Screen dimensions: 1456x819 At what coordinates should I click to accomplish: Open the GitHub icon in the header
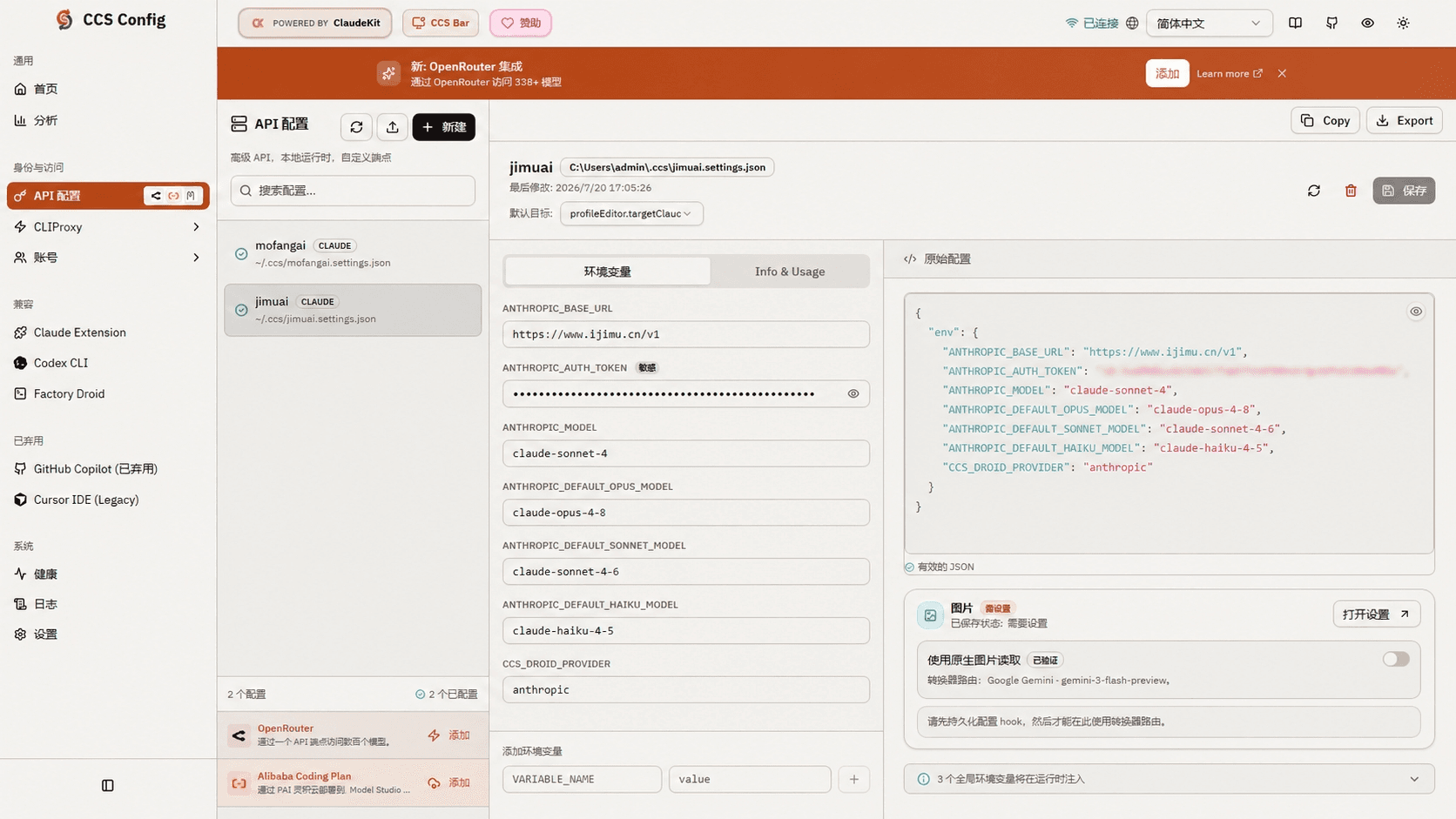click(x=1331, y=23)
